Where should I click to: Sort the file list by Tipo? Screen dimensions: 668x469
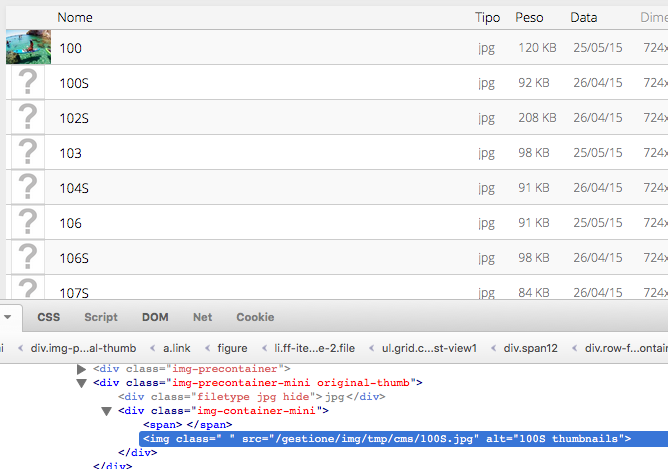coord(487,17)
